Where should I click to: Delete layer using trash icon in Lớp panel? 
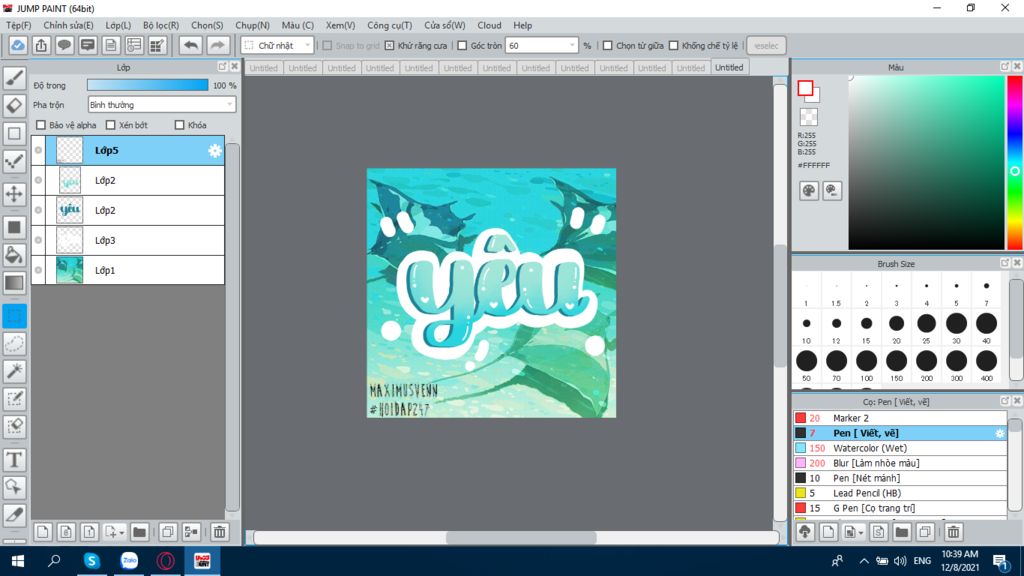(x=219, y=532)
